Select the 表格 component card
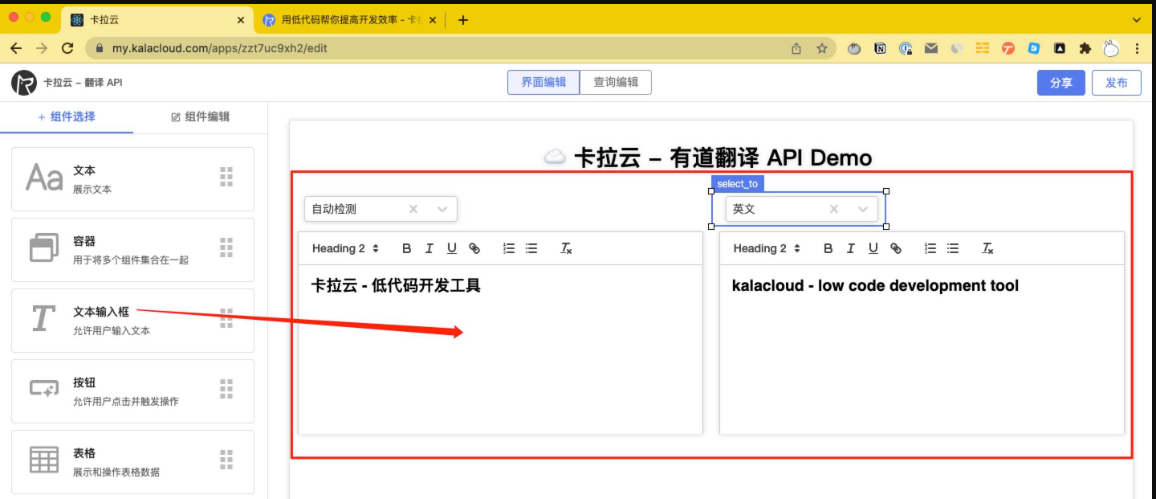The height and width of the screenshot is (499, 1156). click(x=133, y=460)
